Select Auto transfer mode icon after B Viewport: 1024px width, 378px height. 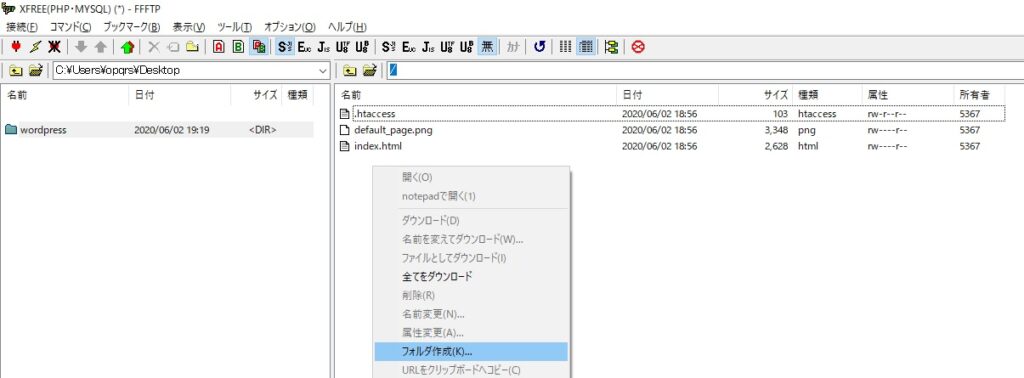click(258, 47)
